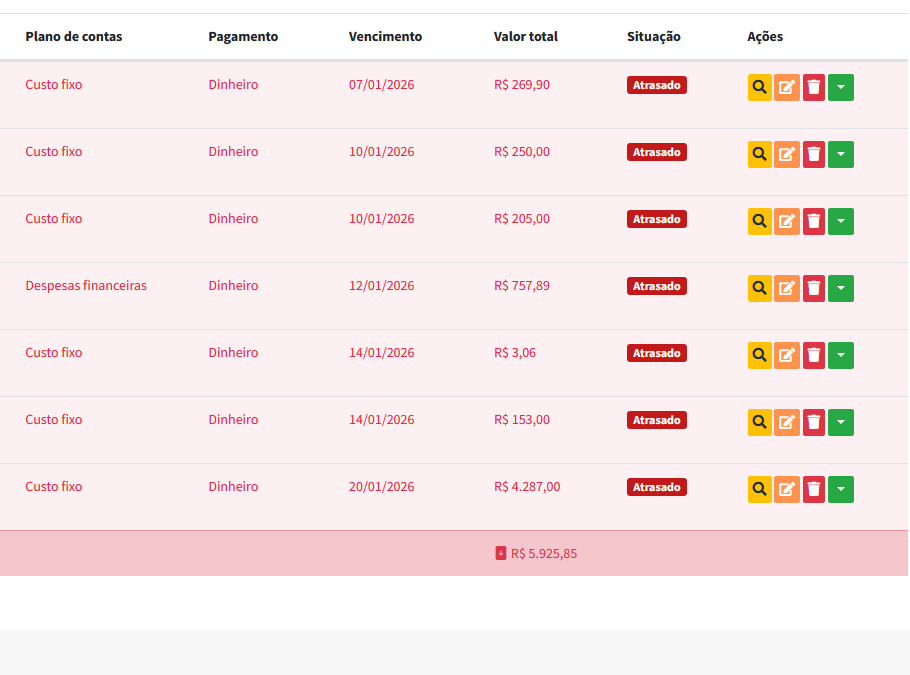The height and width of the screenshot is (675, 910).
Task: Select the Despesas financeiras account text
Action: point(86,286)
